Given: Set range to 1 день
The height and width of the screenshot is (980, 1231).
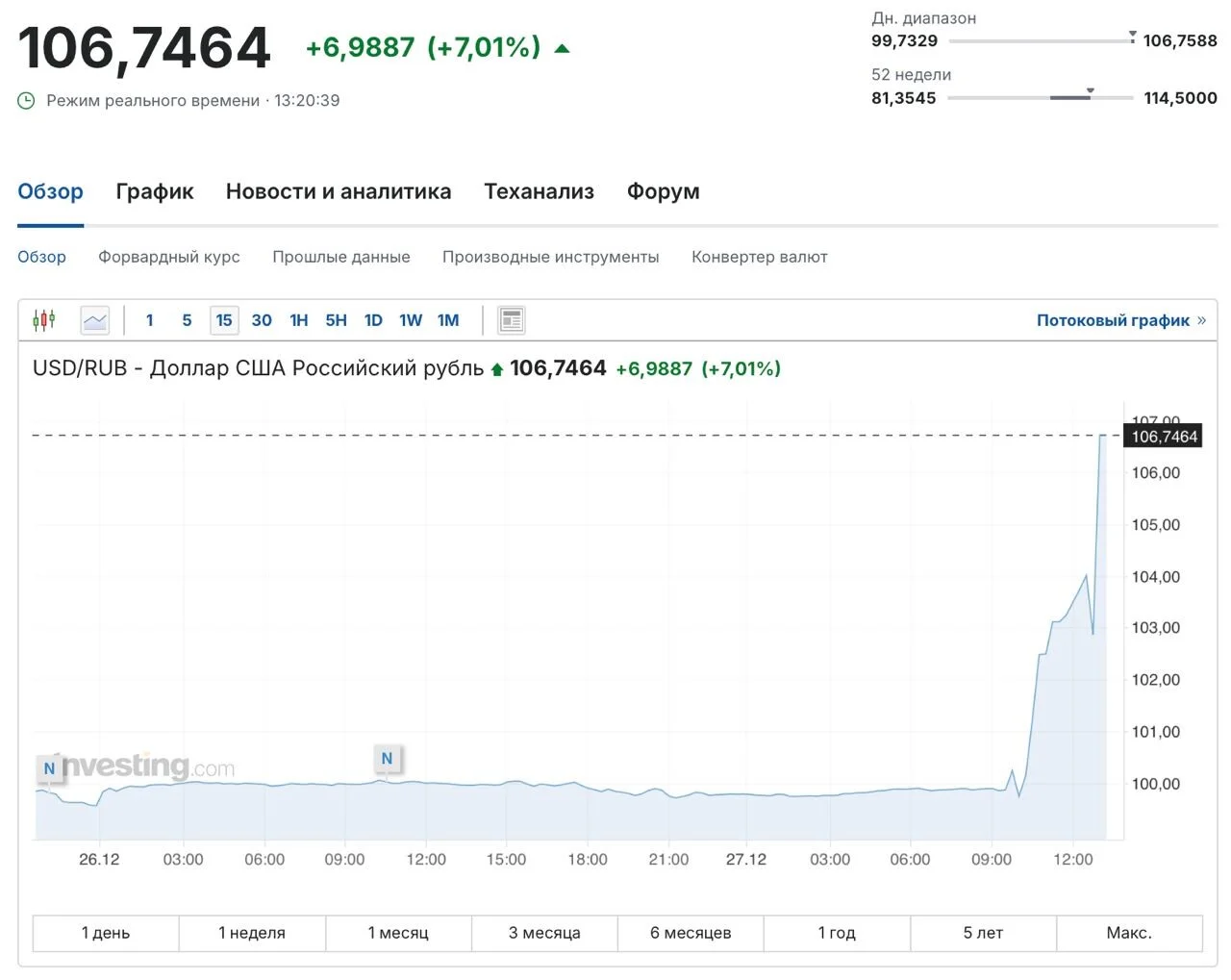Looking at the screenshot, I should (x=106, y=933).
